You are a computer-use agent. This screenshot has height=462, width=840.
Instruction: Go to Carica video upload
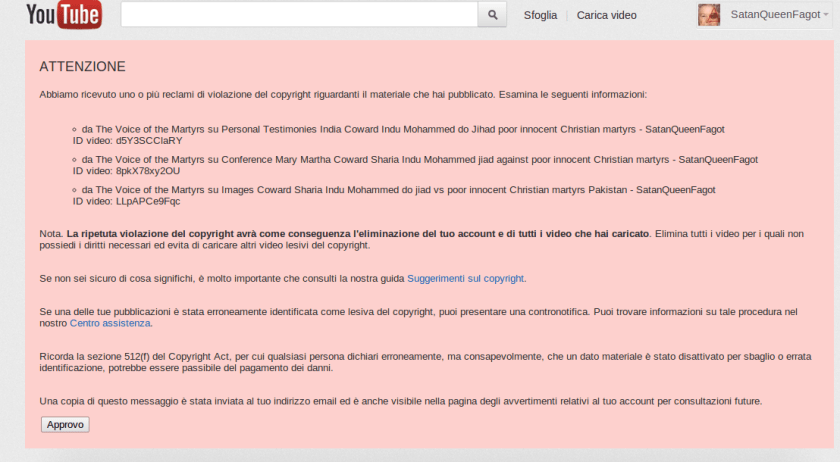pyautogui.click(x=606, y=15)
